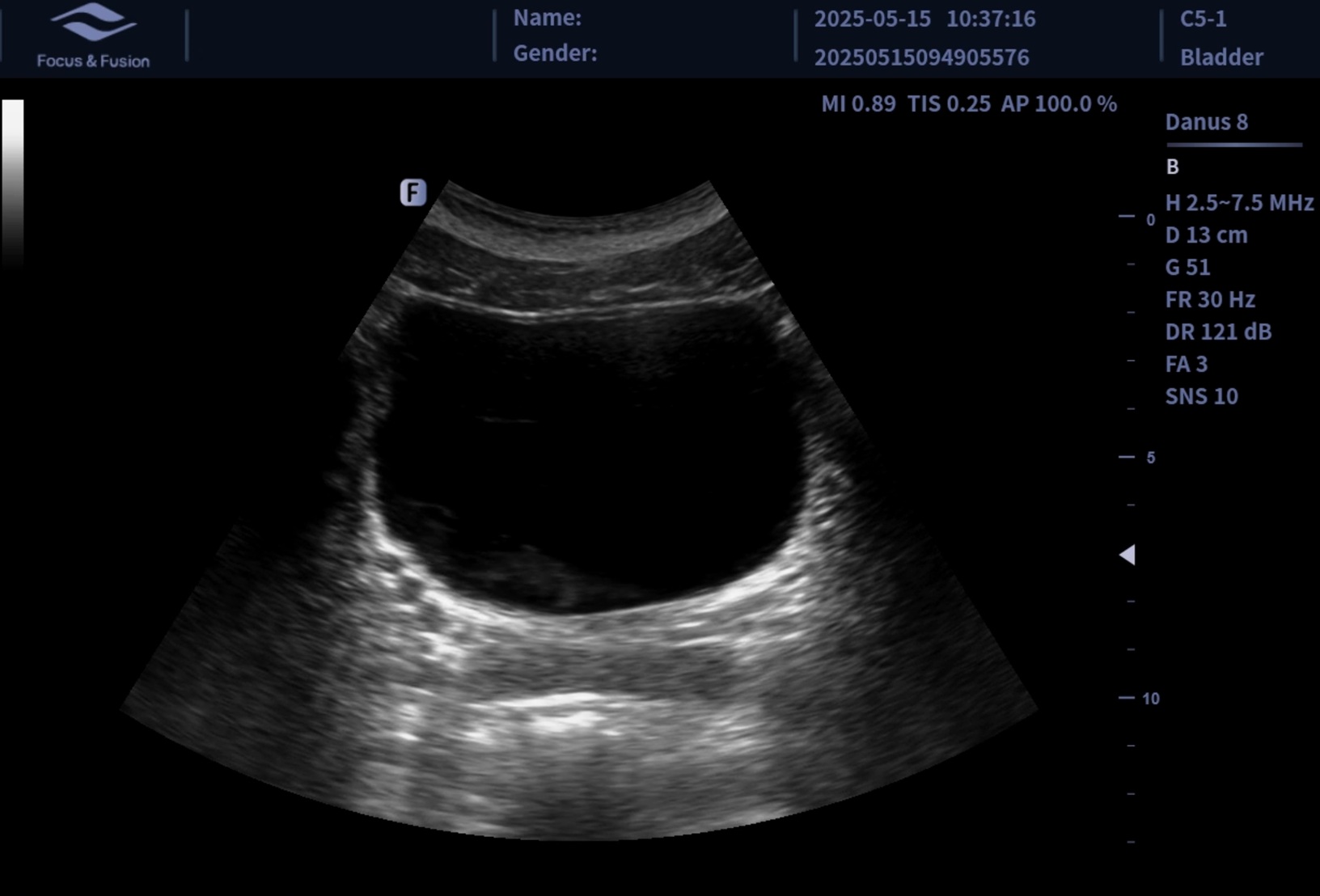Click the date 2025-05-15
Screen dimensions: 1320x896
(x=872, y=19)
